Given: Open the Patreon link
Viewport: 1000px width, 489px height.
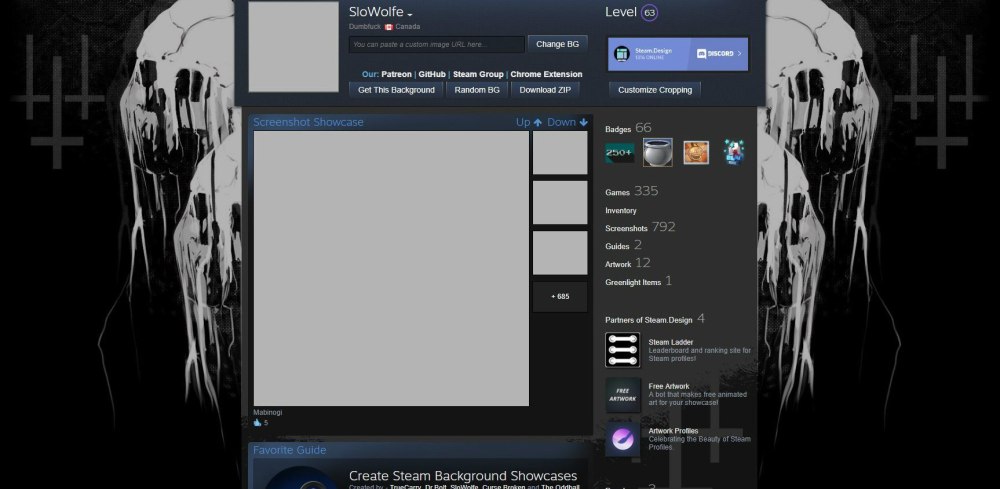Looking at the screenshot, I should [x=397, y=74].
